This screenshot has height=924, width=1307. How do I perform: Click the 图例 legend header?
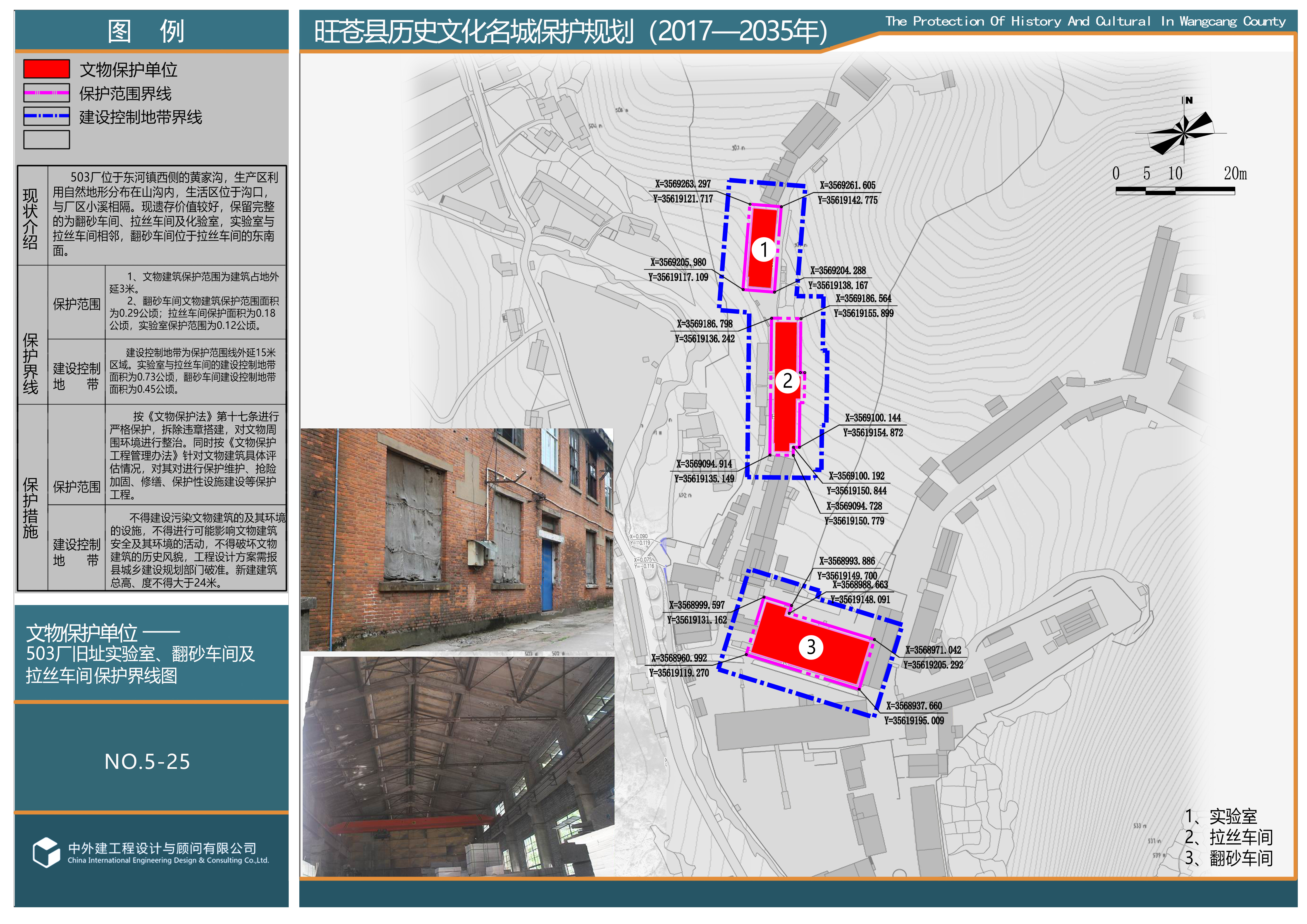146,31
